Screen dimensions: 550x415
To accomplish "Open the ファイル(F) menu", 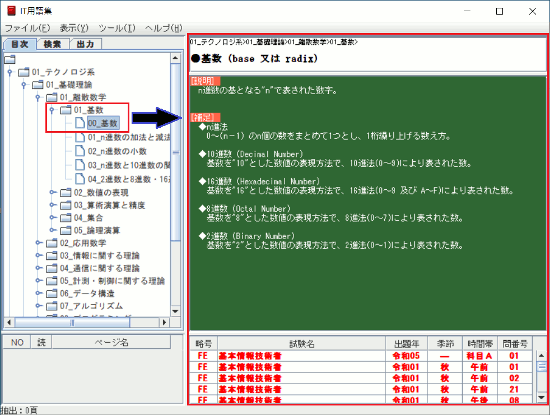I will [x=27, y=28].
